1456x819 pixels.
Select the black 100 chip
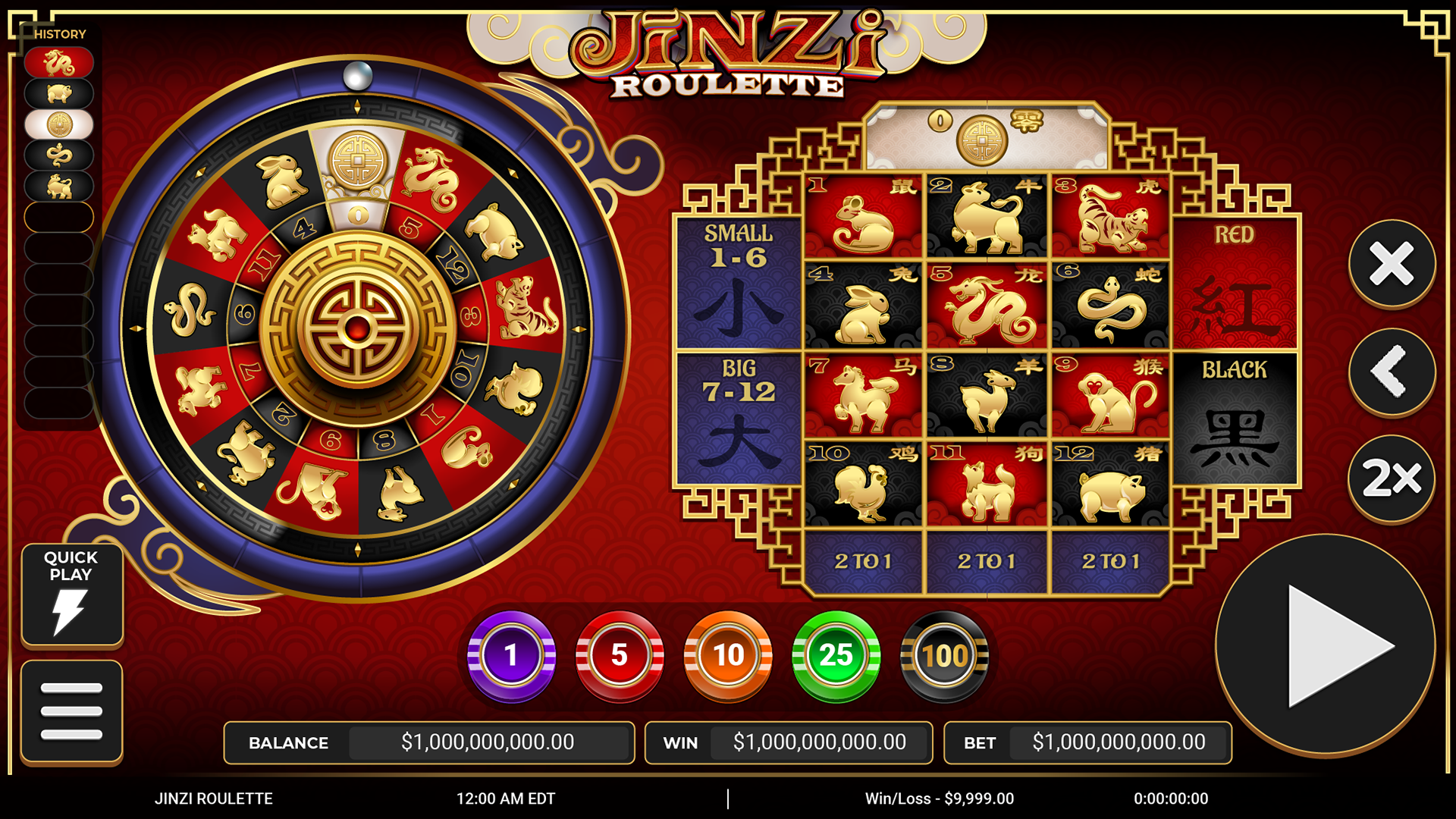[944, 655]
